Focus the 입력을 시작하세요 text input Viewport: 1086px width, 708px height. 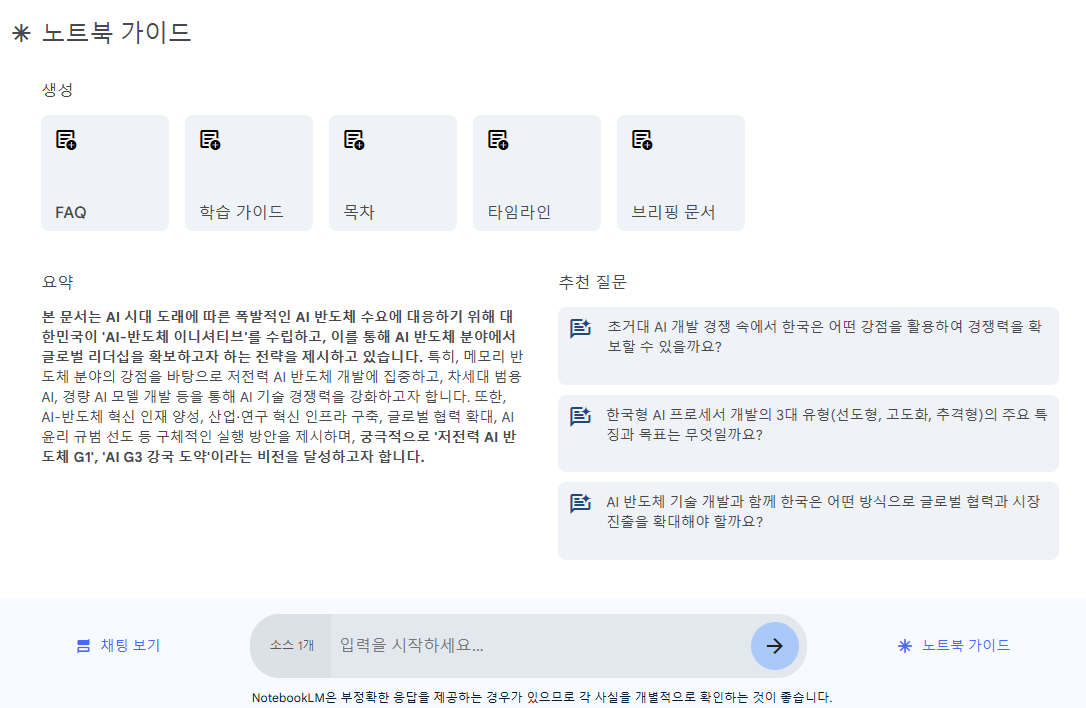540,646
